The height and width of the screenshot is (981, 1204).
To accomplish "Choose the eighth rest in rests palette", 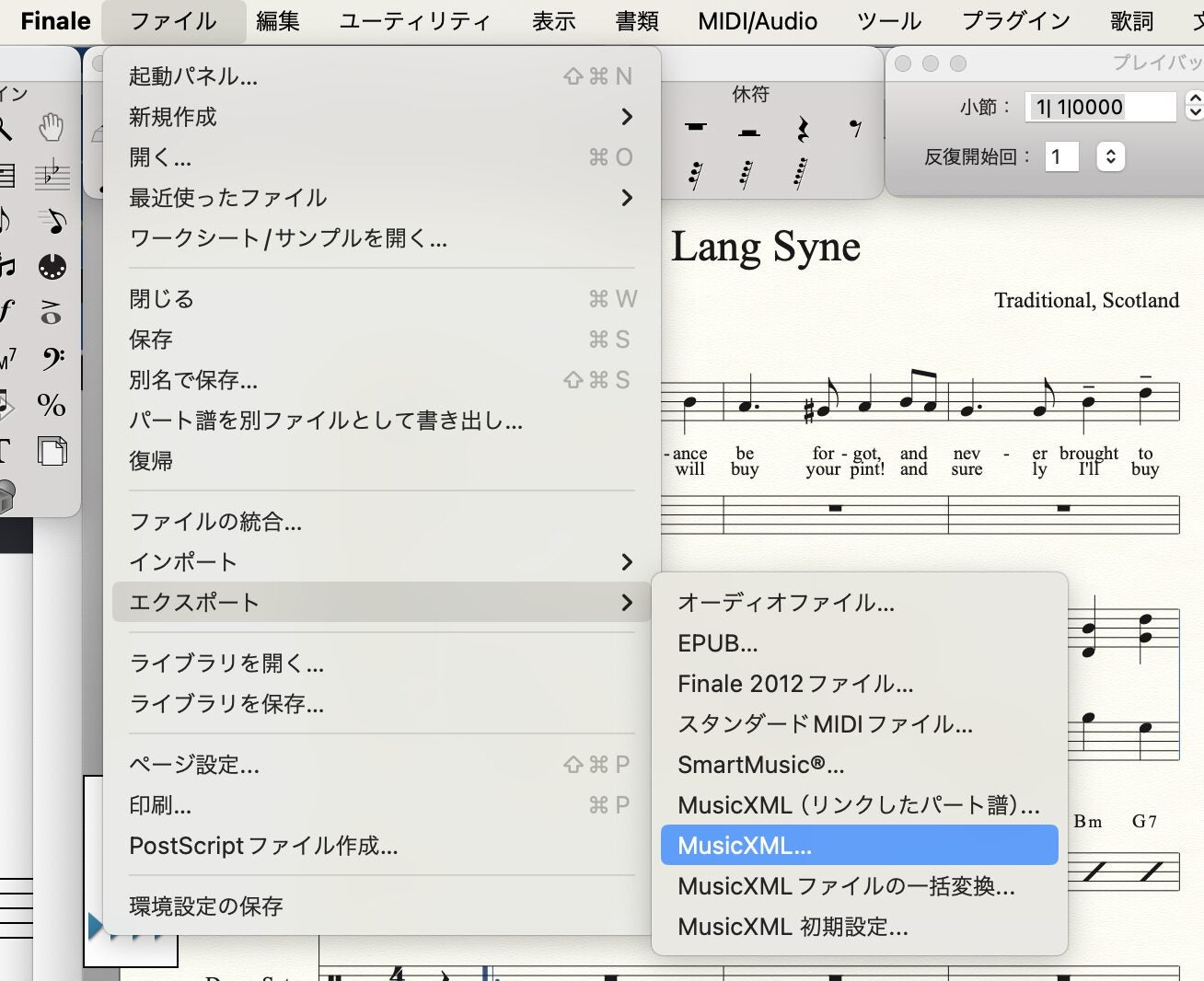I will [855, 129].
